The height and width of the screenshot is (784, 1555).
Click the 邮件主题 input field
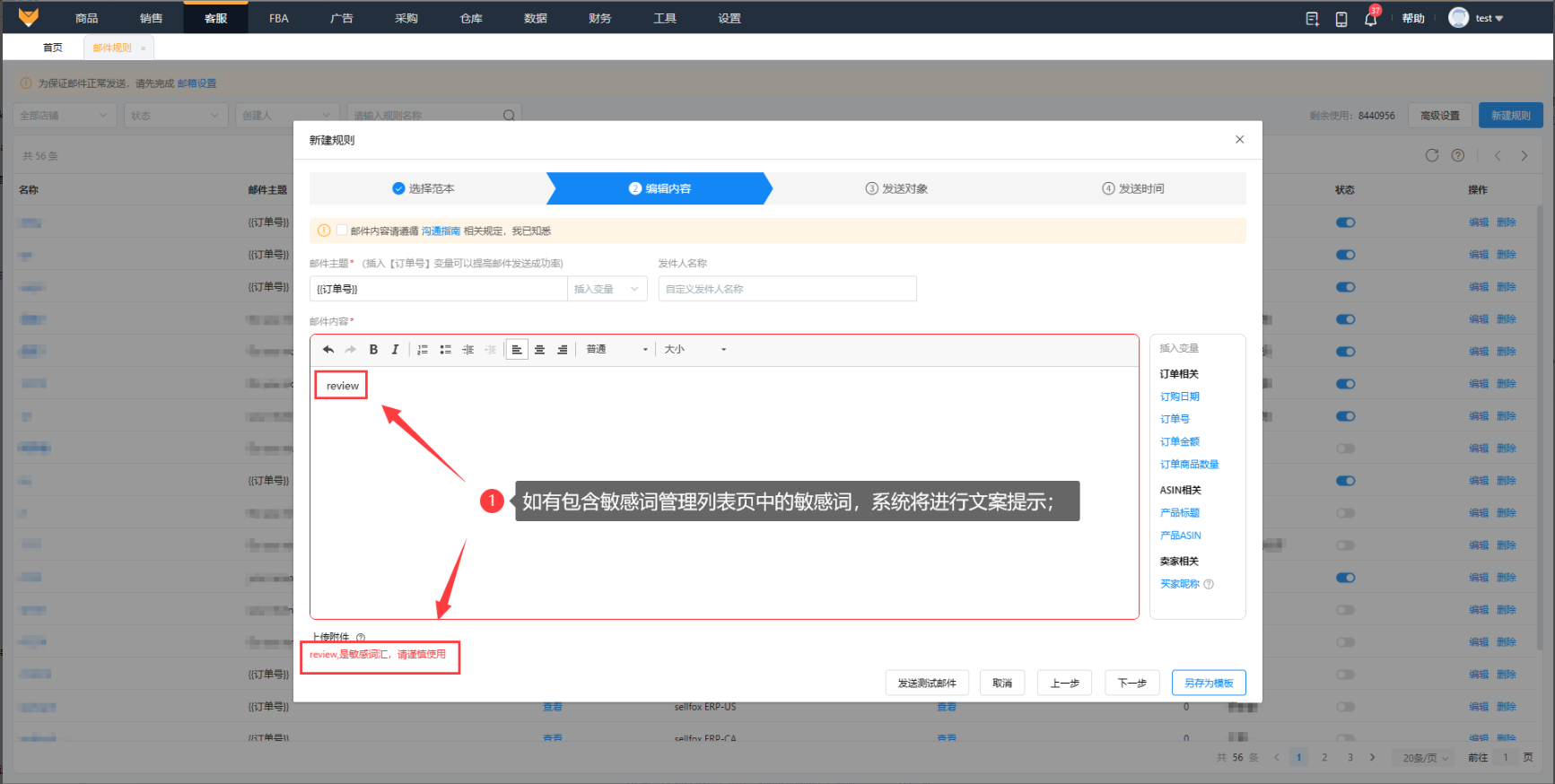pos(439,289)
